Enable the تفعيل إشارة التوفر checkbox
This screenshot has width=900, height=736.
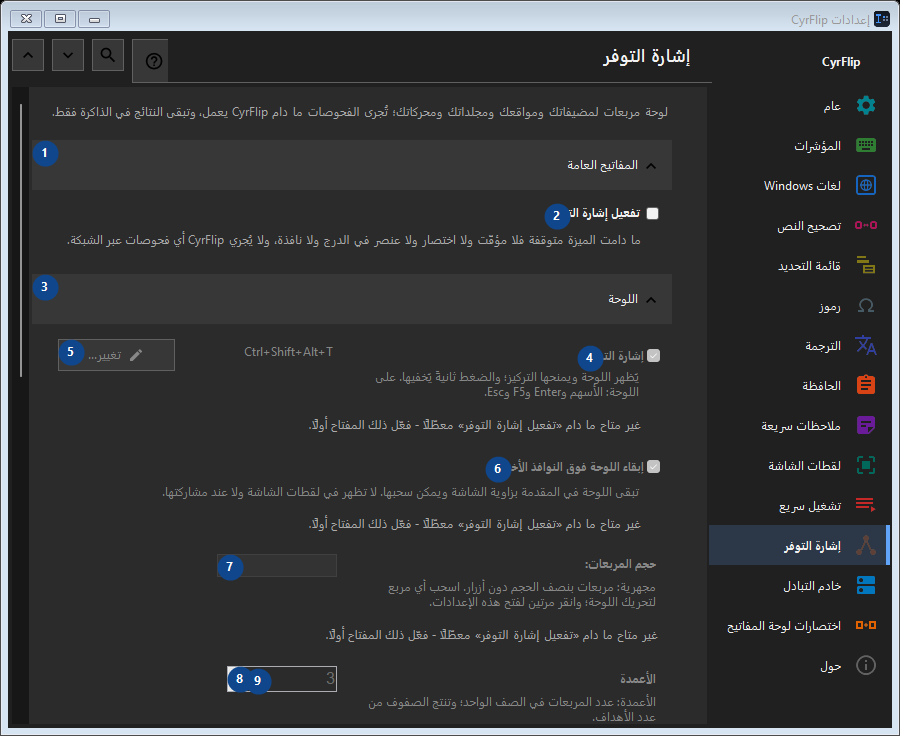tap(653, 214)
